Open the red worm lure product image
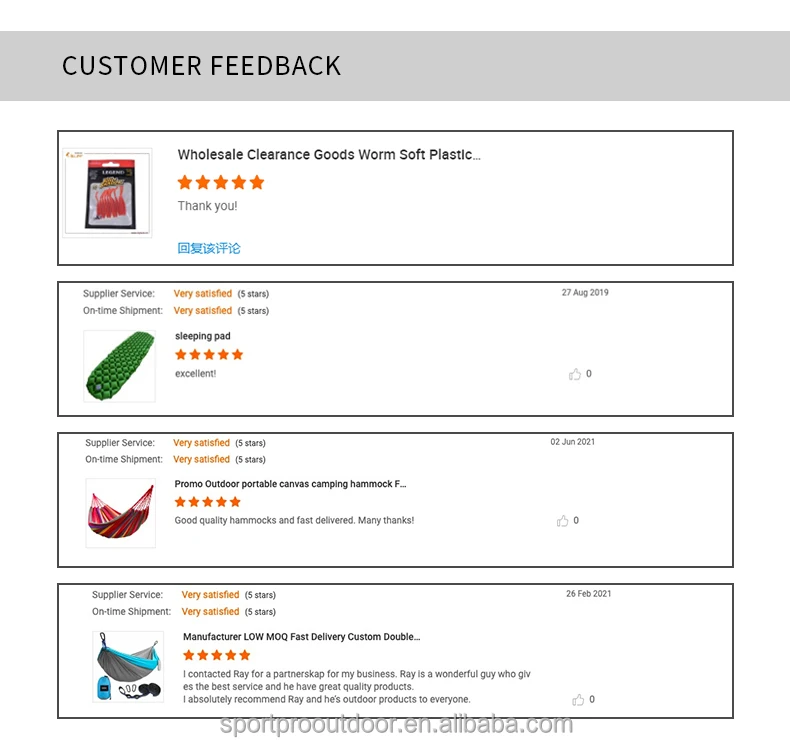 click(108, 193)
